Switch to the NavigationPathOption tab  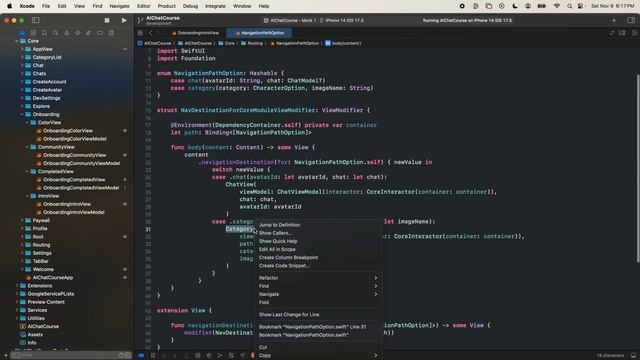260,33
